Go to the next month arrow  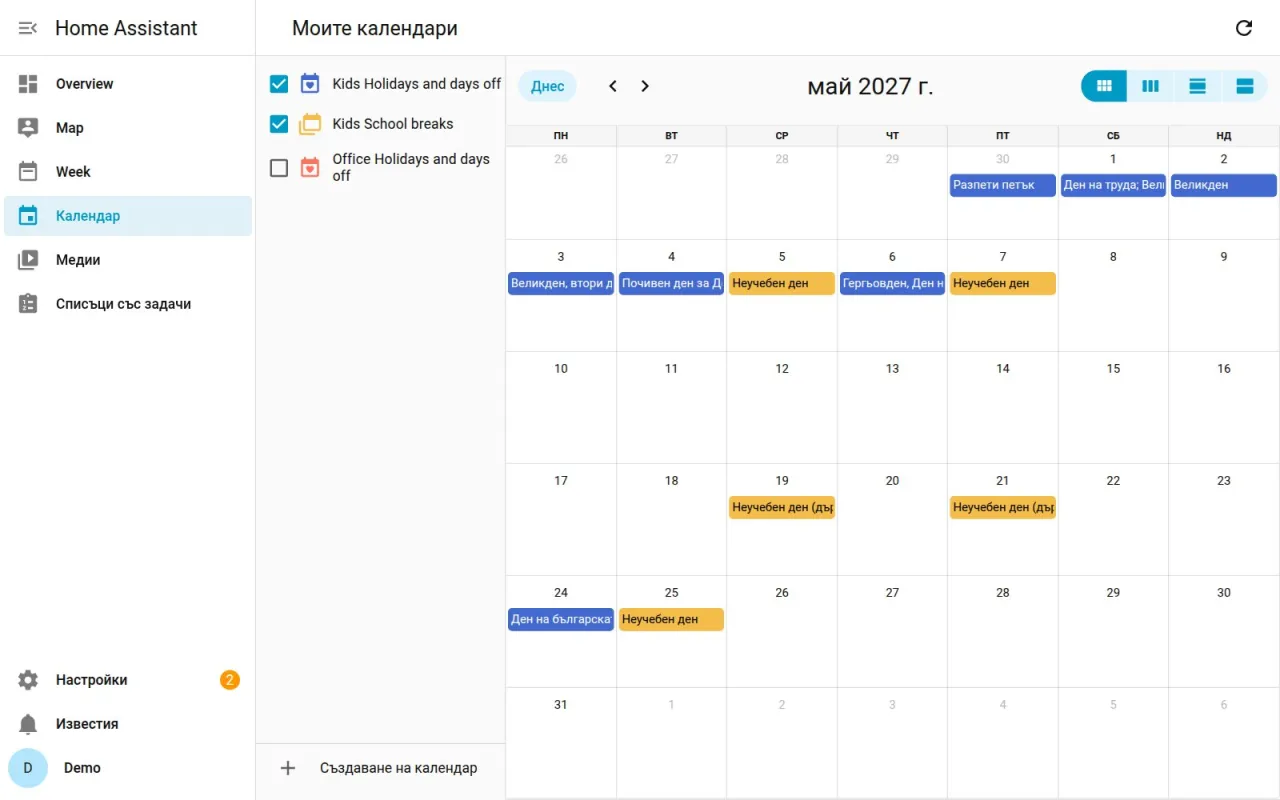tap(645, 86)
